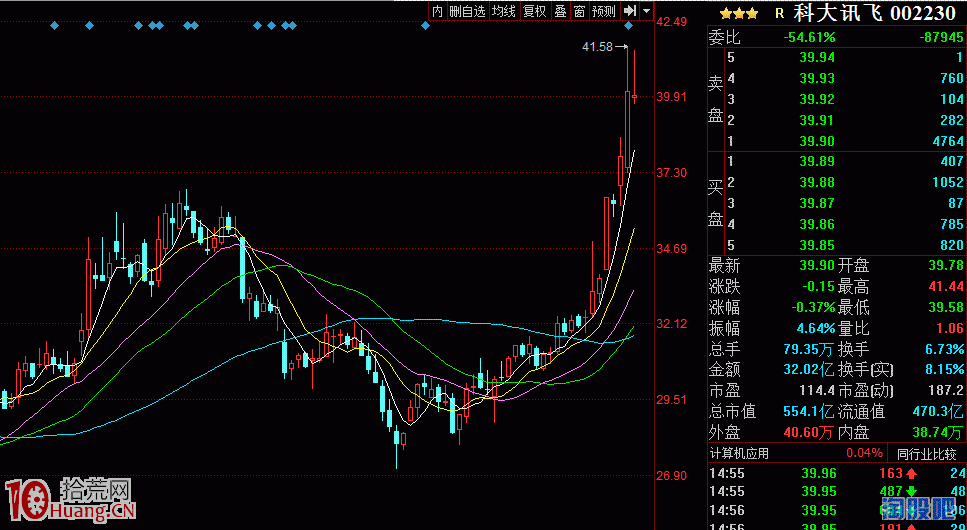
Task: Click the 窗 window button
Action: click(579, 10)
